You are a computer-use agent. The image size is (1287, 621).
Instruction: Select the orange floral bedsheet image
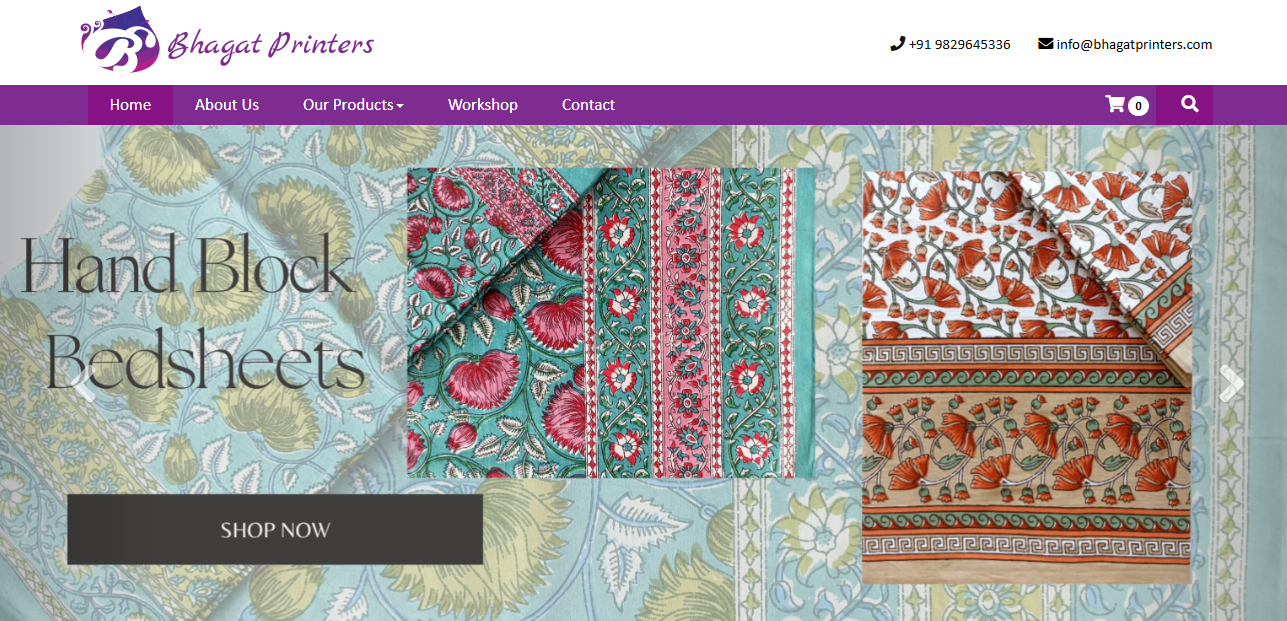pos(1027,377)
